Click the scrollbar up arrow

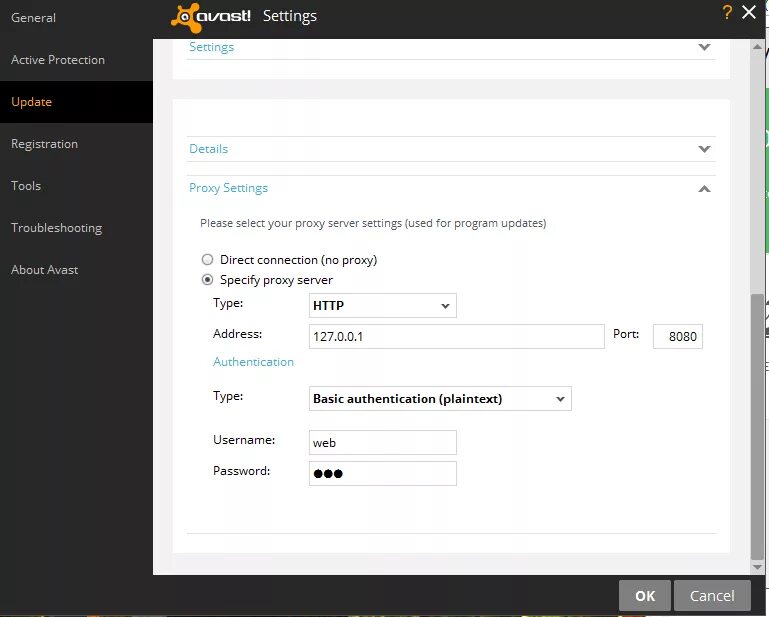pyautogui.click(x=757, y=47)
